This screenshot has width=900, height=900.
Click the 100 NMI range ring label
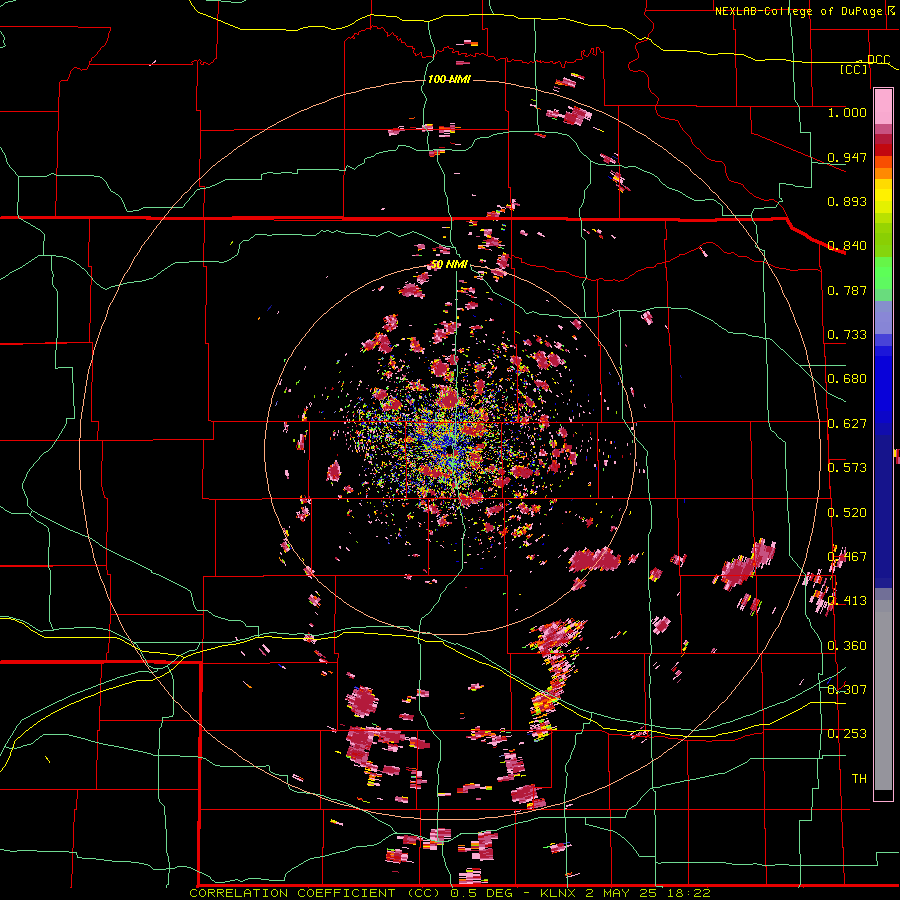point(449,79)
